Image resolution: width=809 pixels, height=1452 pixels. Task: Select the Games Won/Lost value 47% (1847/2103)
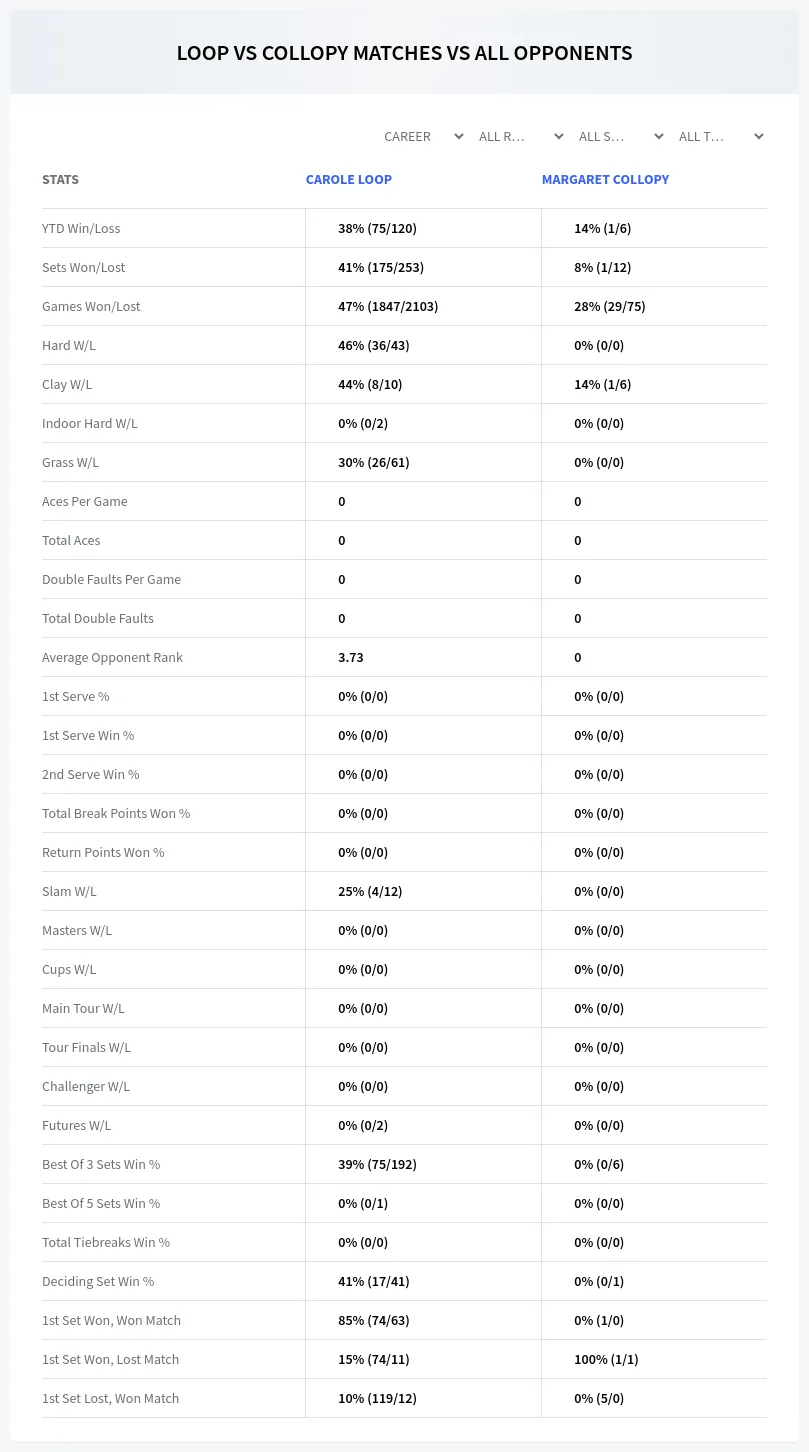(388, 306)
